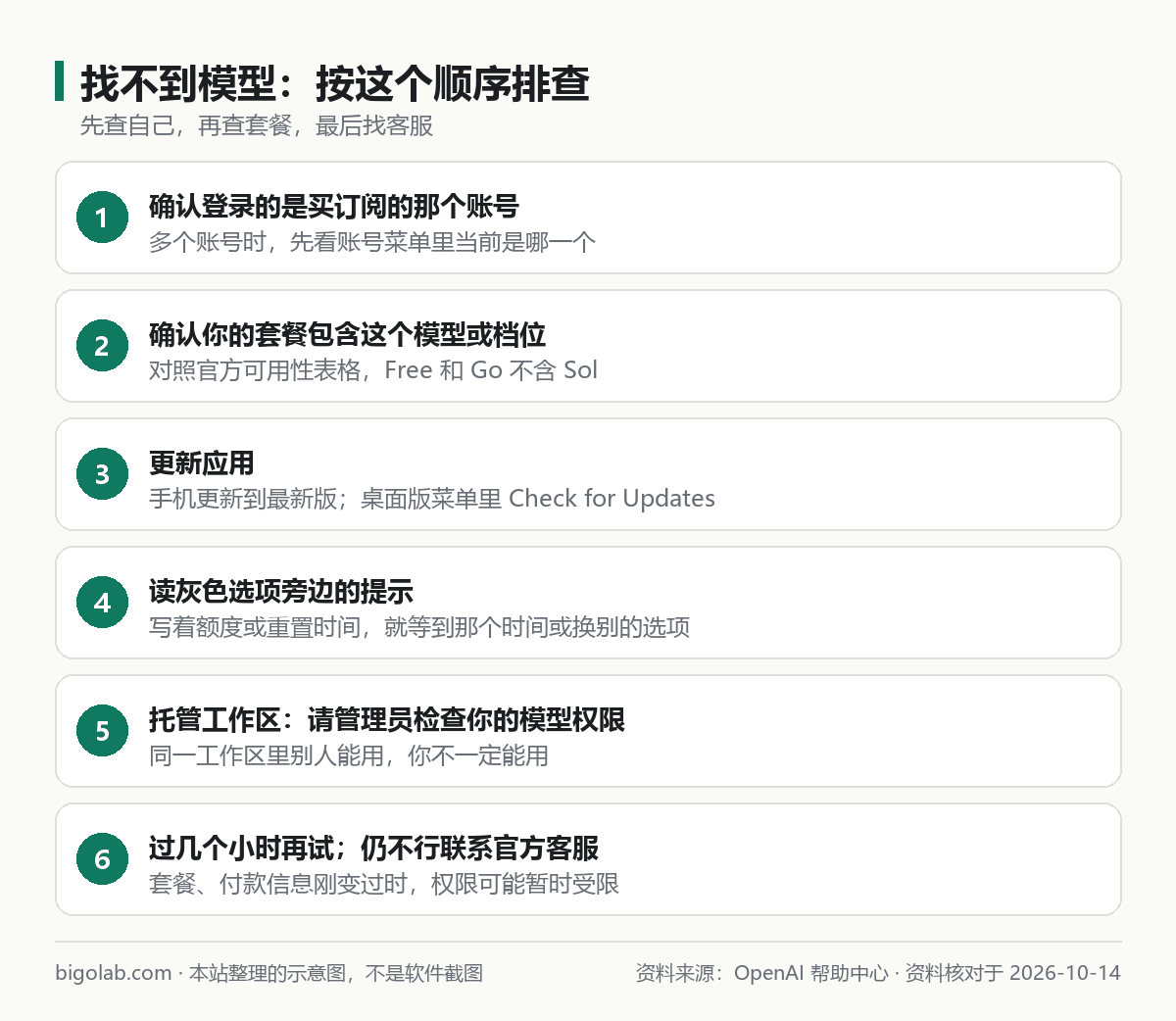Image resolution: width=1176 pixels, height=1021 pixels.
Task: Click the title 找不到模型：按这个顺序排查
Action: point(335,83)
